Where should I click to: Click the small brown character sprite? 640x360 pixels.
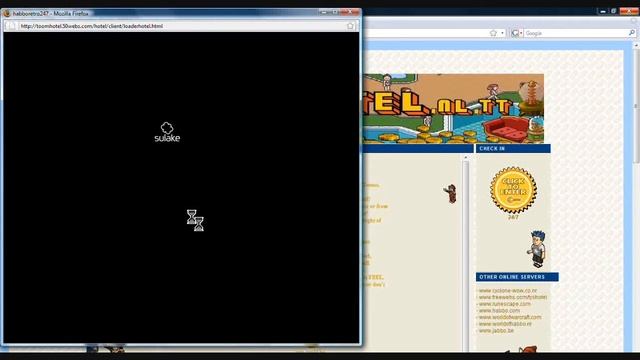450,193
